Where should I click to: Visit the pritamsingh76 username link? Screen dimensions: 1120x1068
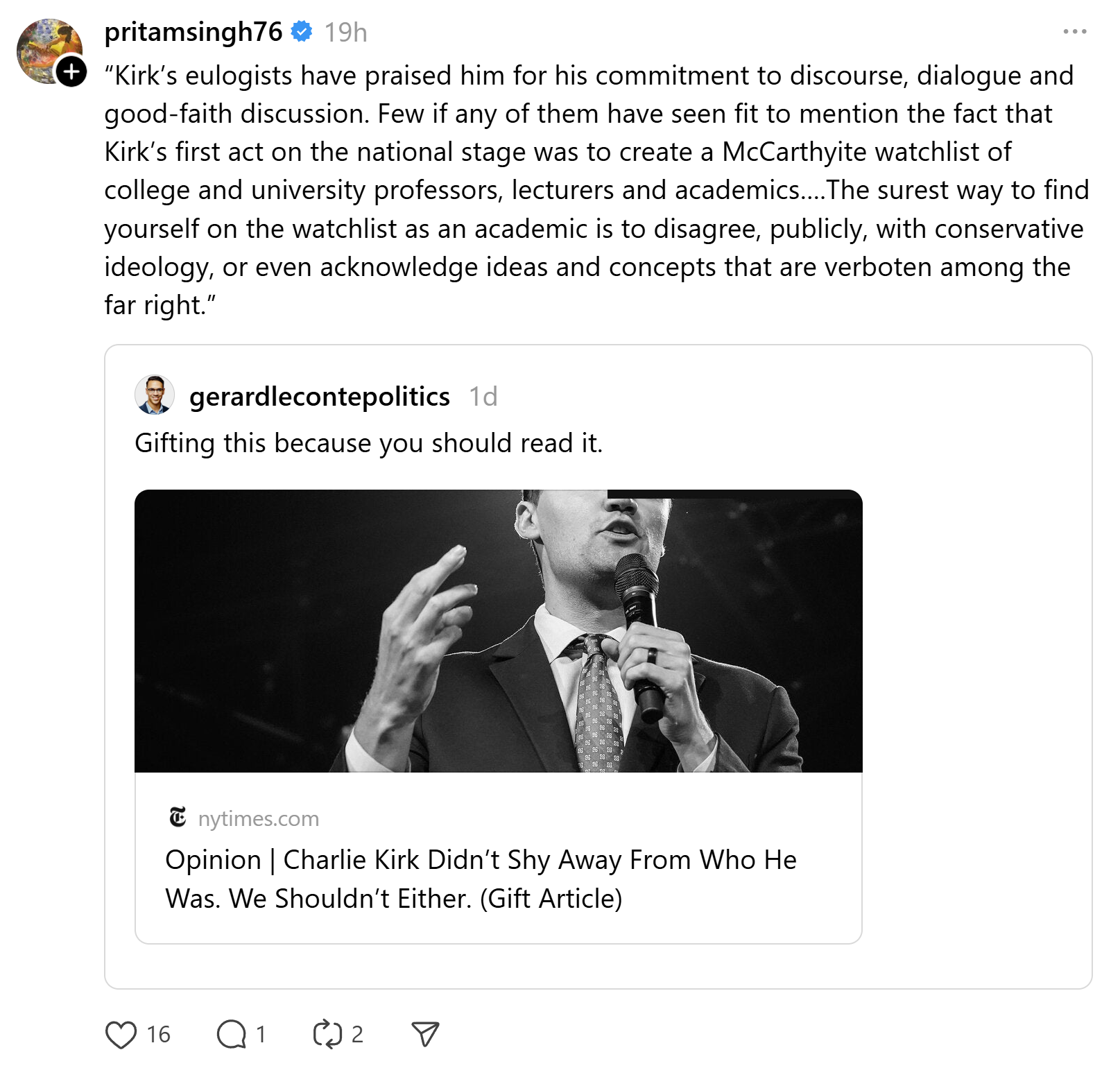[x=193, y=32]
